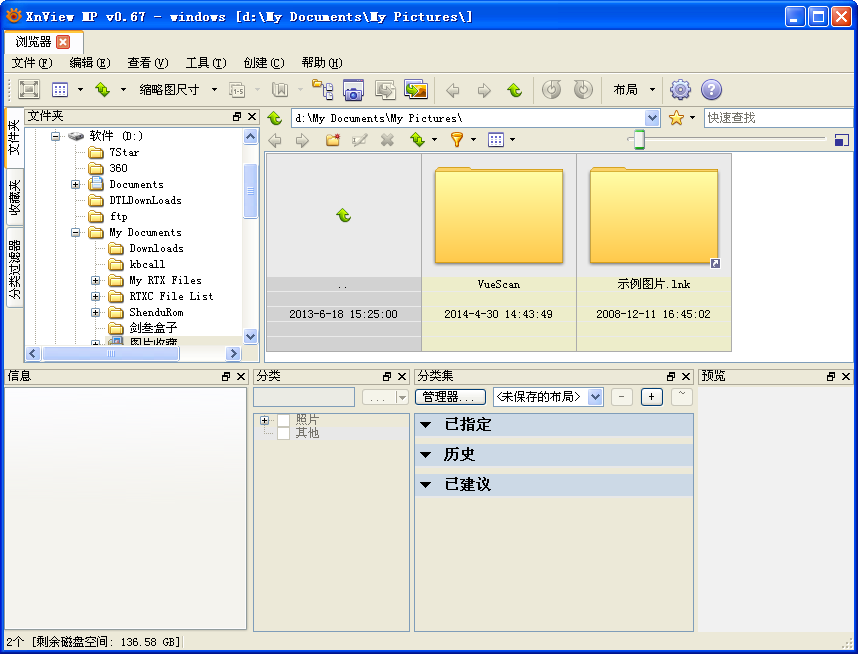Expand the Documents tree node

pos(76,184)
